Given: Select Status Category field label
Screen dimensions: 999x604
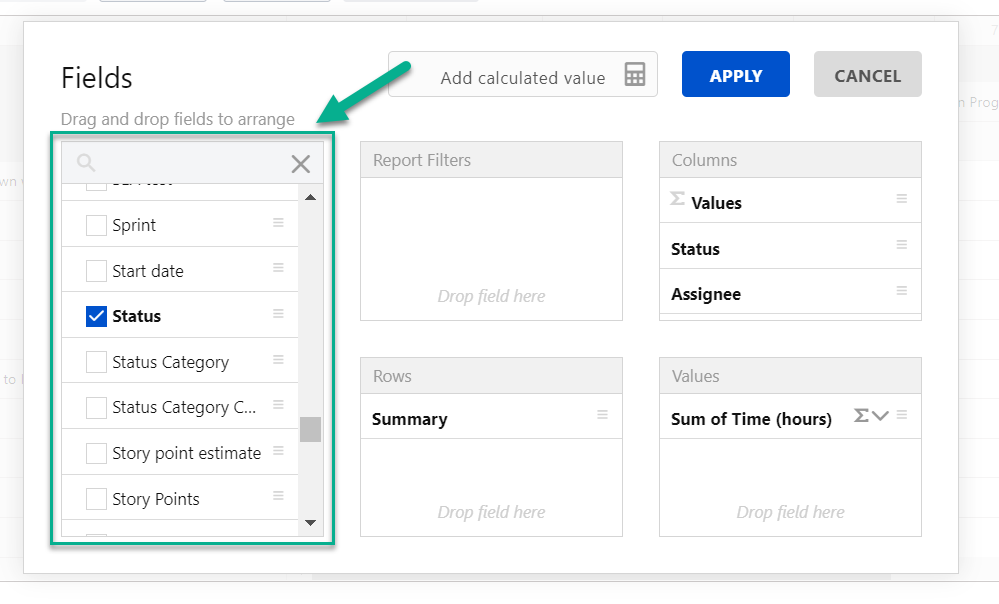Looking at the screenshot, I should 170,362.
